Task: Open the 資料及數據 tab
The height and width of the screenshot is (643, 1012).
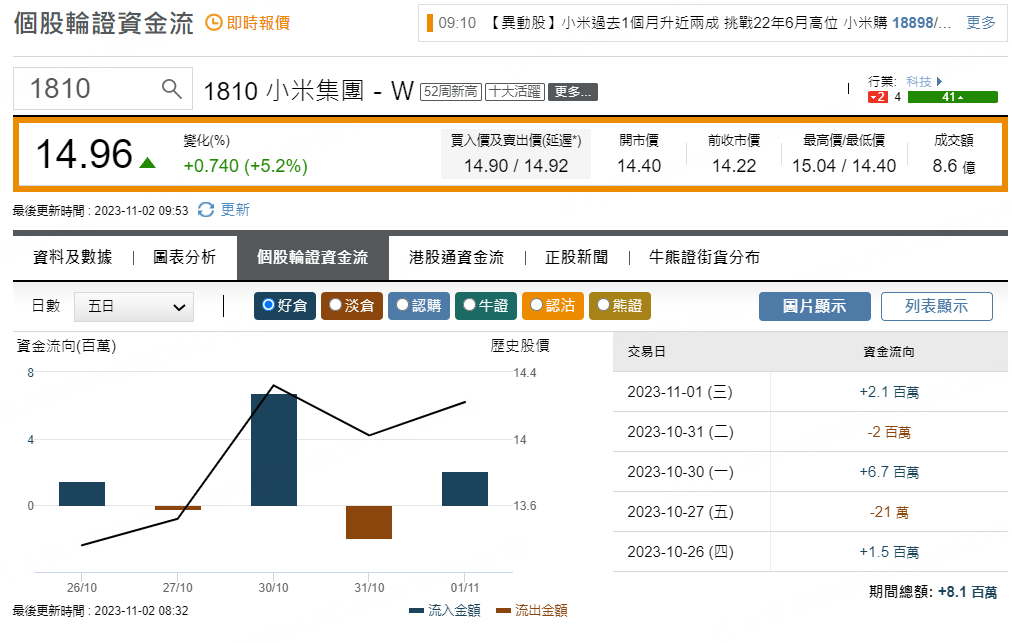Action: [72, 257]
